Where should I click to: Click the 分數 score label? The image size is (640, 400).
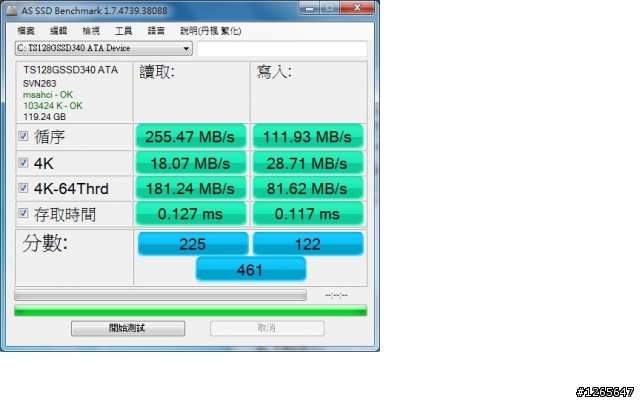45,244
